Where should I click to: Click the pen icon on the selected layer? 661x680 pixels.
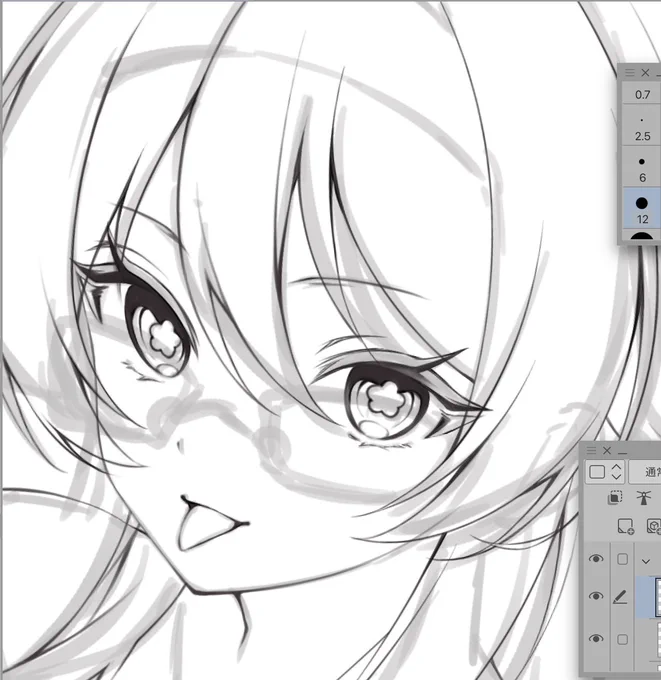621,597
